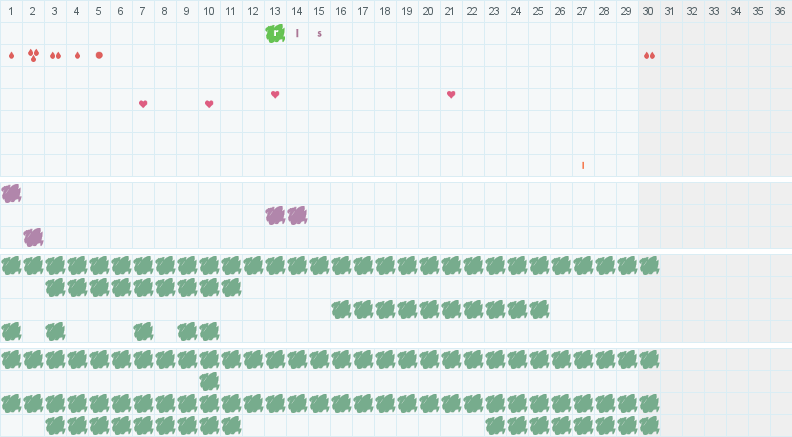792x437 pixels.
Task: Click the purple scribble on day 2
Action: pyautogui.click(x=33, y=237)
